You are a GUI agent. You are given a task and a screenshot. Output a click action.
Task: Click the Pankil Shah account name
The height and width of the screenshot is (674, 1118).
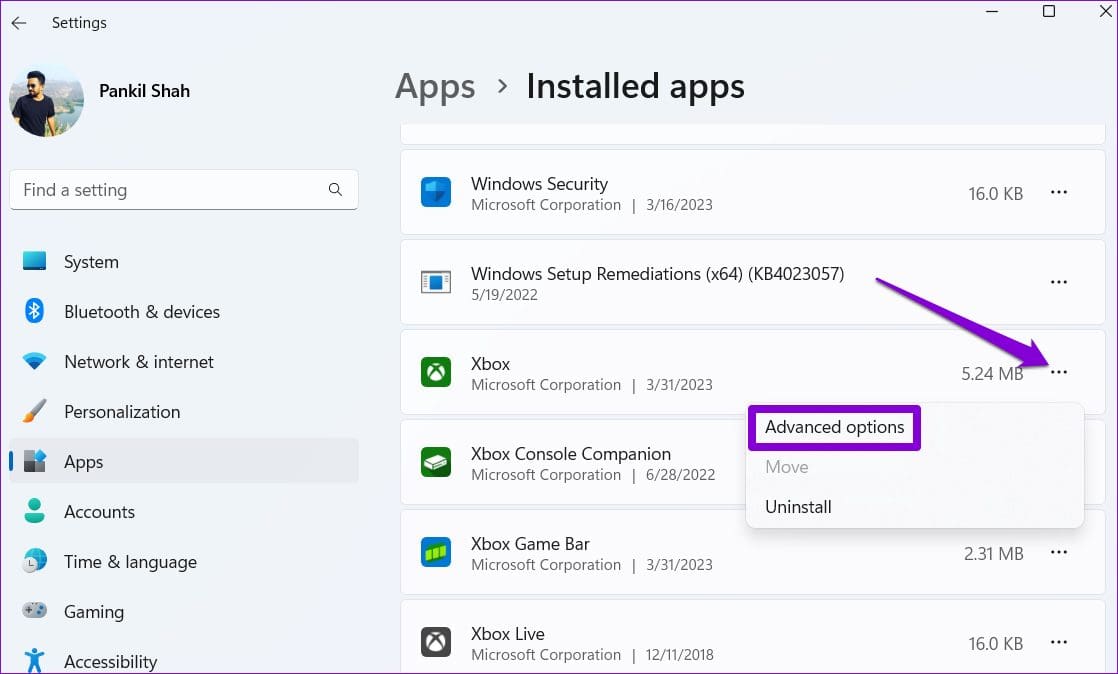(144, 91)
